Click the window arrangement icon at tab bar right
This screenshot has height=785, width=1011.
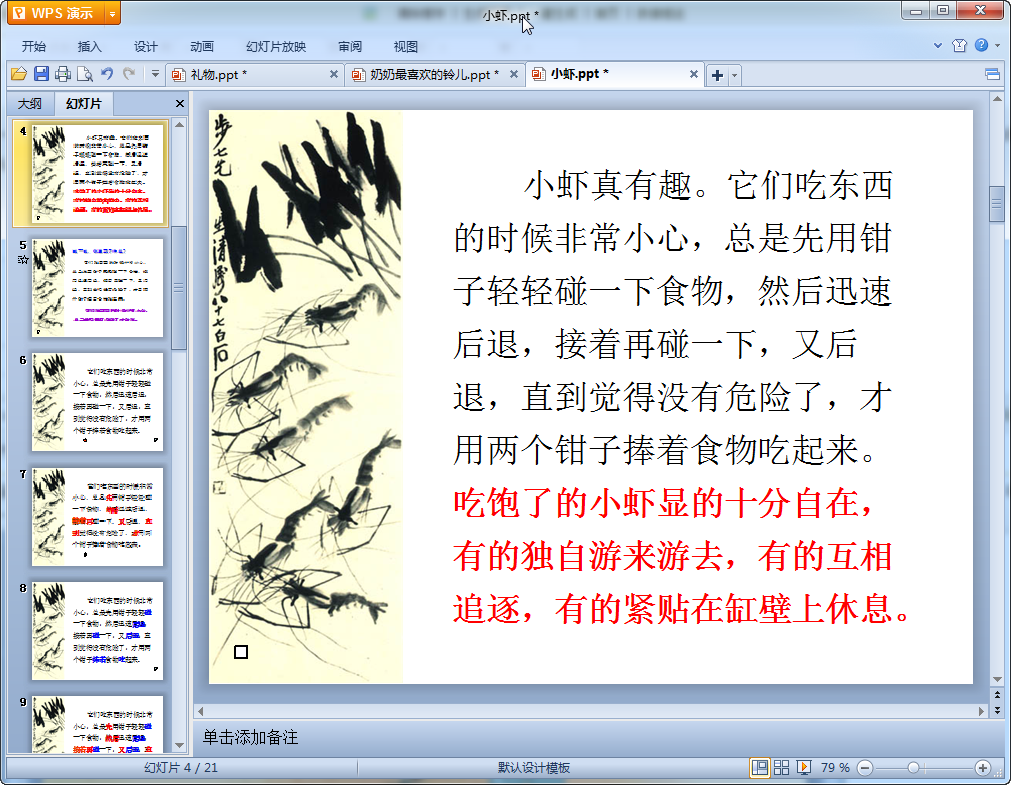pyautogui.click(x=993, y=75)
